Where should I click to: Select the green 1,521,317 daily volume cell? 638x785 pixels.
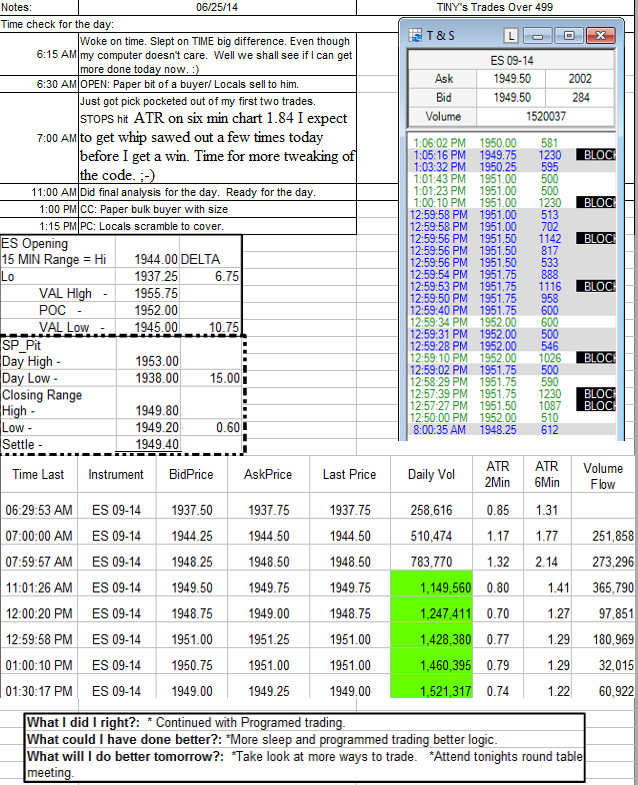coord(432,691)
